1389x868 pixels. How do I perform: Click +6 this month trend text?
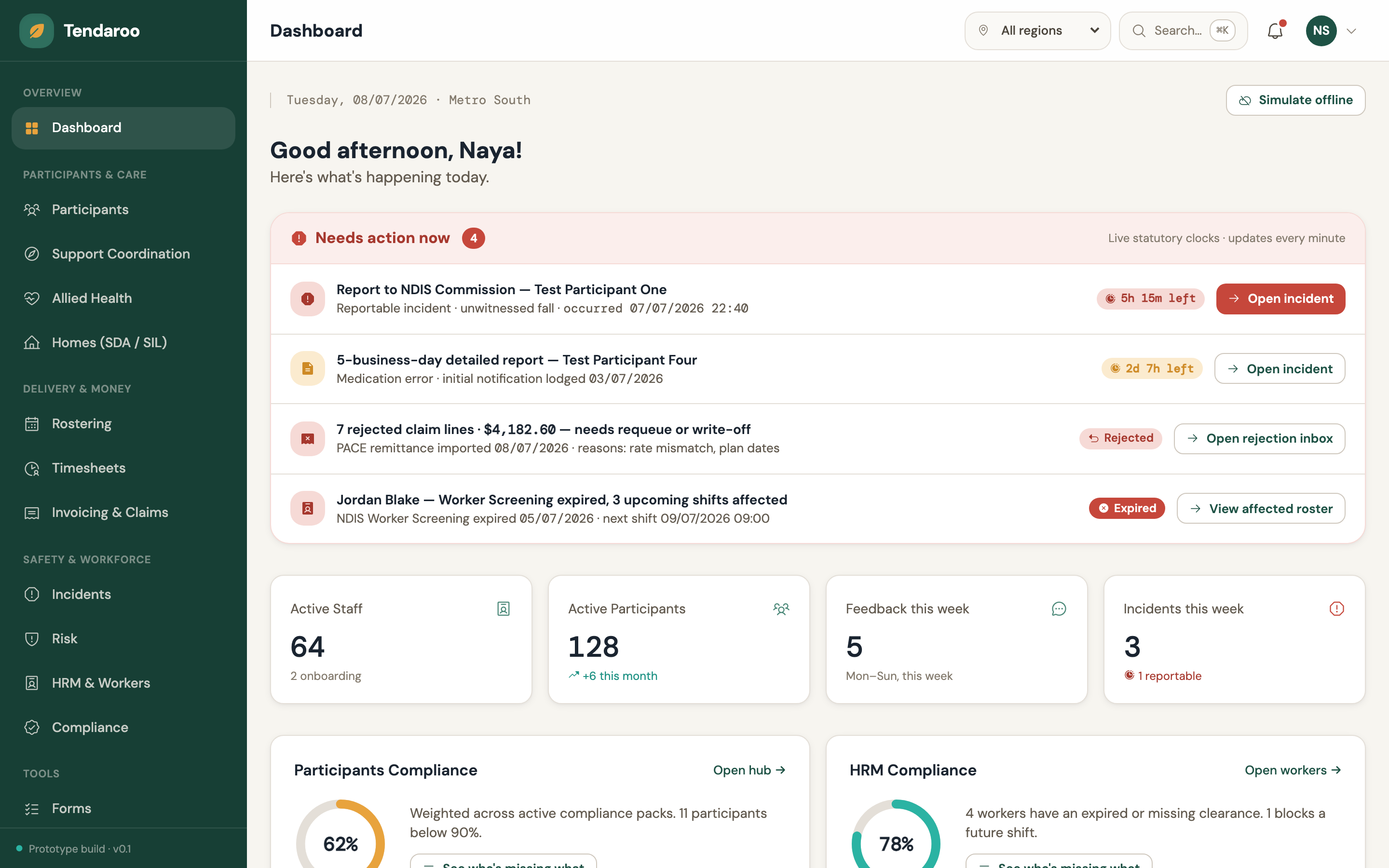[x=613, y=676]
